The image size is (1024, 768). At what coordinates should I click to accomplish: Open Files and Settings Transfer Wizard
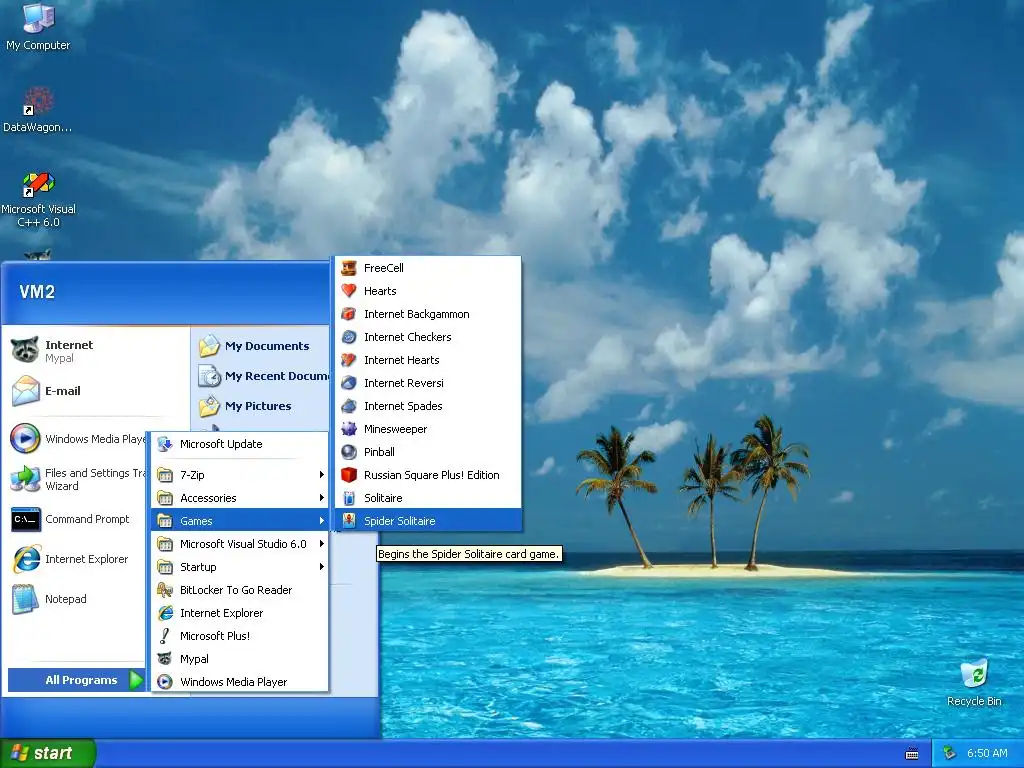[x=78, y=479]
